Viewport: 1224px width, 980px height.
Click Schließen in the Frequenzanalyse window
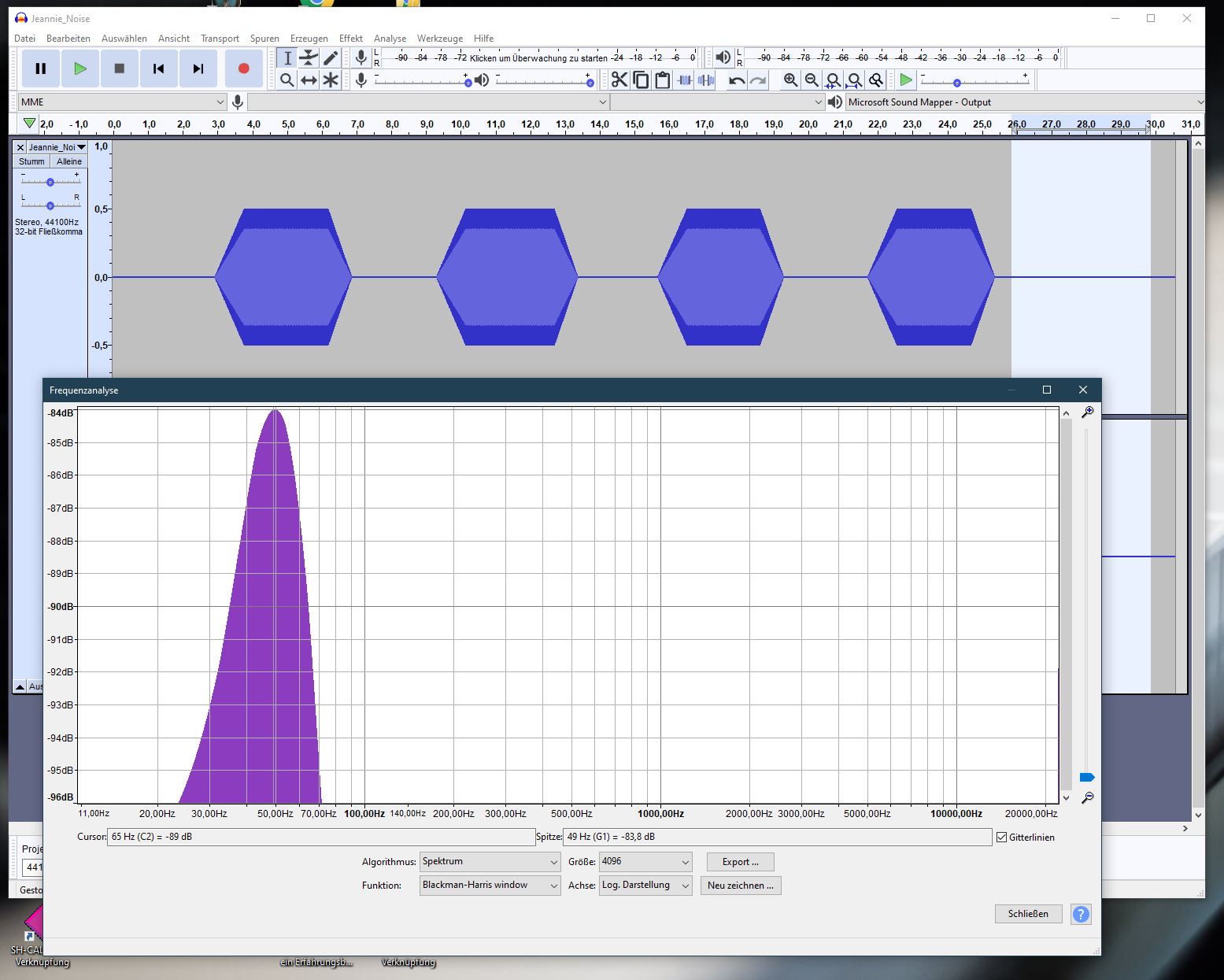coord(1028,914)
